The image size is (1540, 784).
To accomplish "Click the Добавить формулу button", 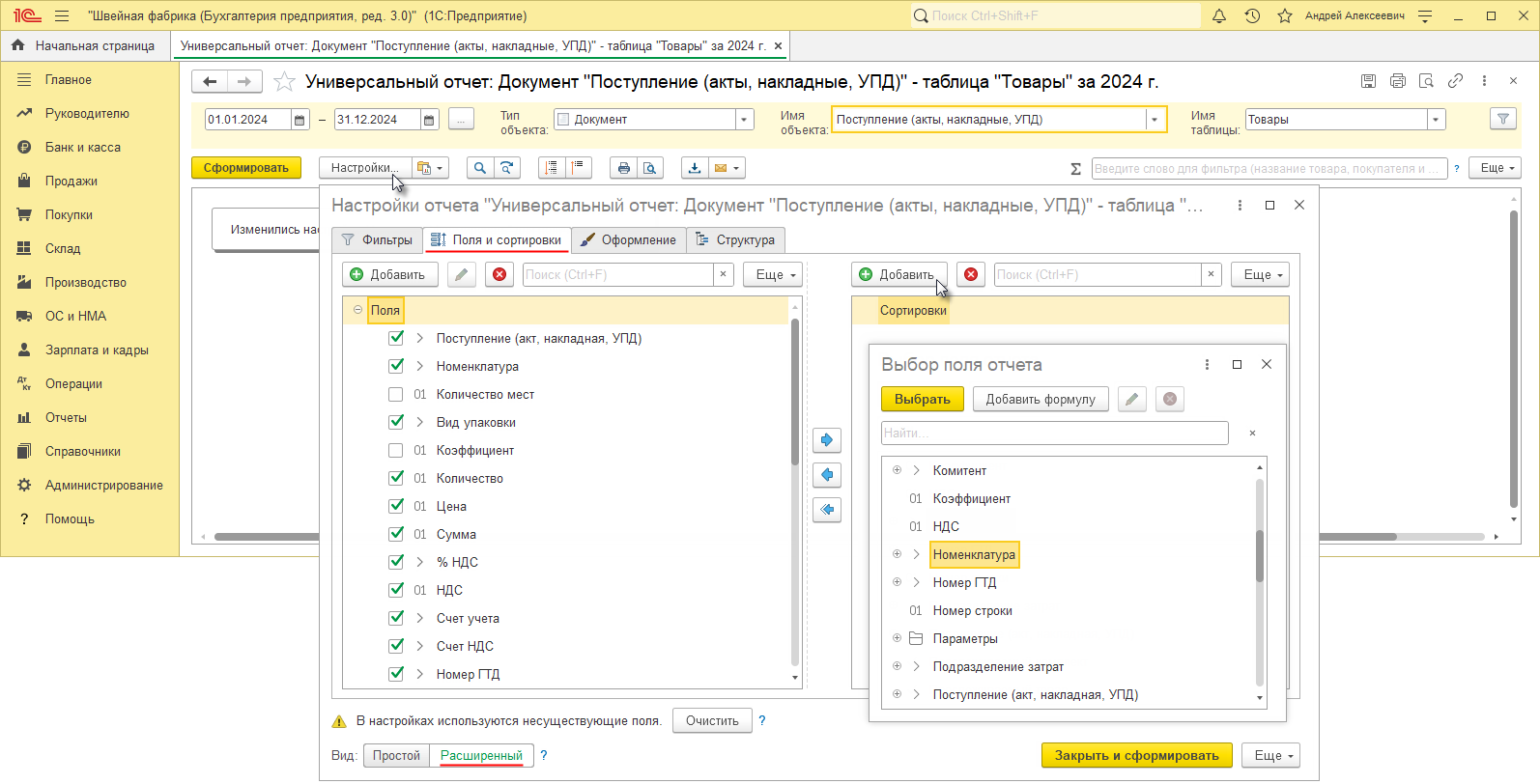I will [x=1041, y=400].
